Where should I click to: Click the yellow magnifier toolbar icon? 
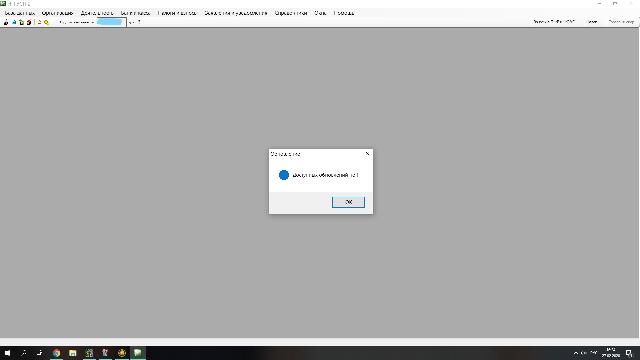point(47,22)
